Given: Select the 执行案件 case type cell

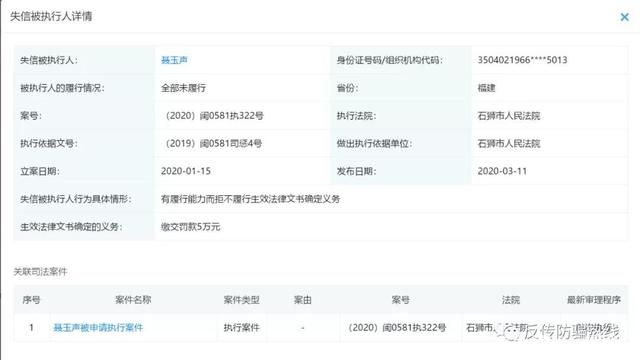Looking at the screenshot, I should [242, 327].
